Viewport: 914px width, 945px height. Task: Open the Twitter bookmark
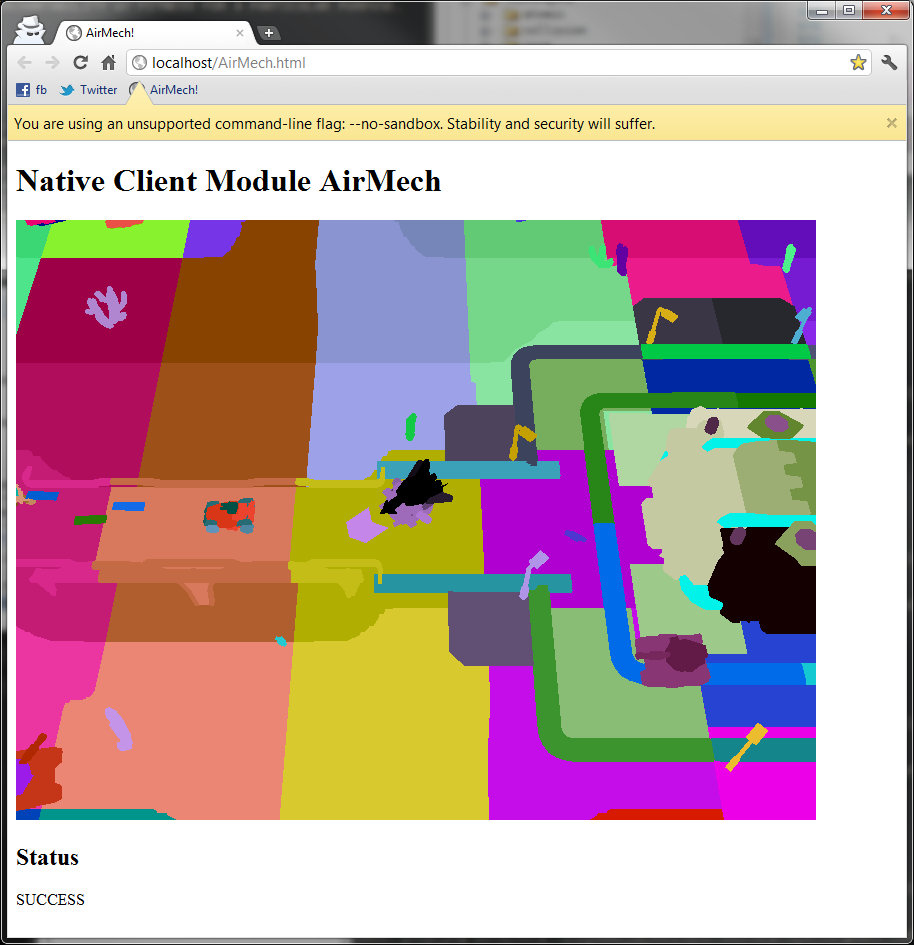click(x=88, y=90)
